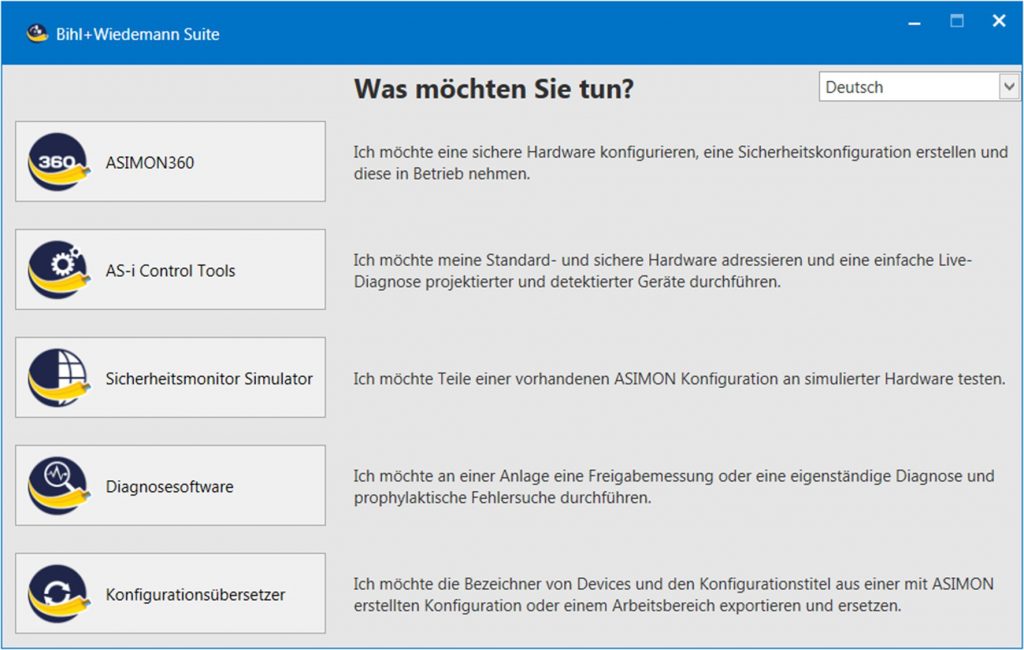The width and height of the screenshot is (1024, 650).
Task: Minimize the Bihl+Wiedemann Suite window
Action: point(913,20)
